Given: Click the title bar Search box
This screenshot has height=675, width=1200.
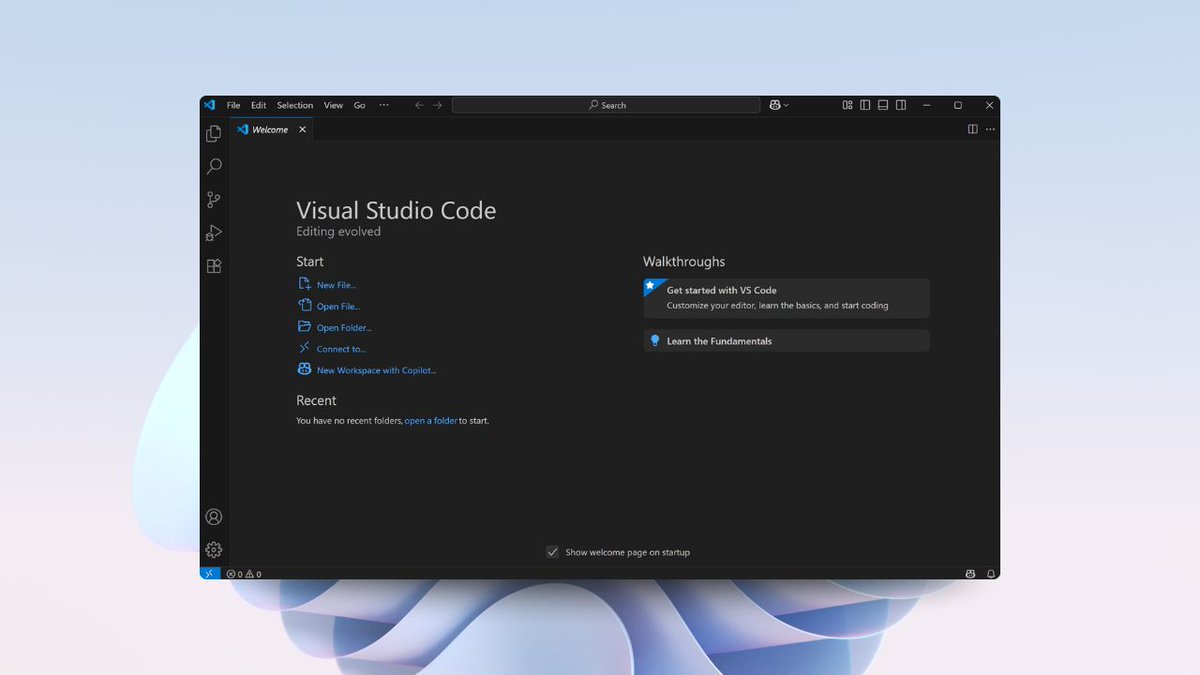Looking at the screenshot, I should click(606, 105).
